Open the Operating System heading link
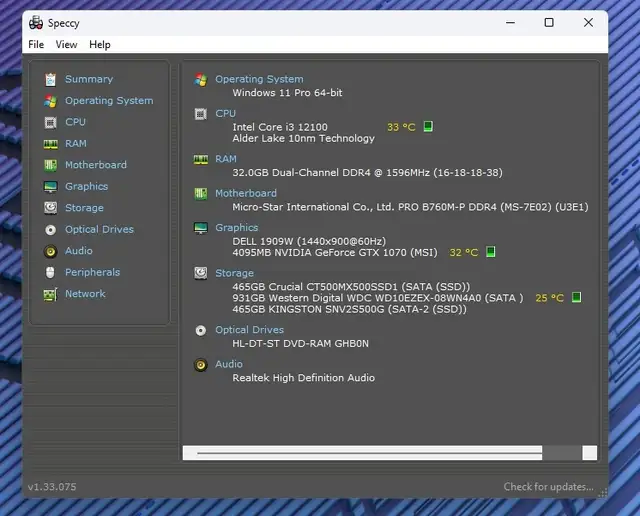The image size is (640, 516). pyautogui.click(x=259, y=79)
